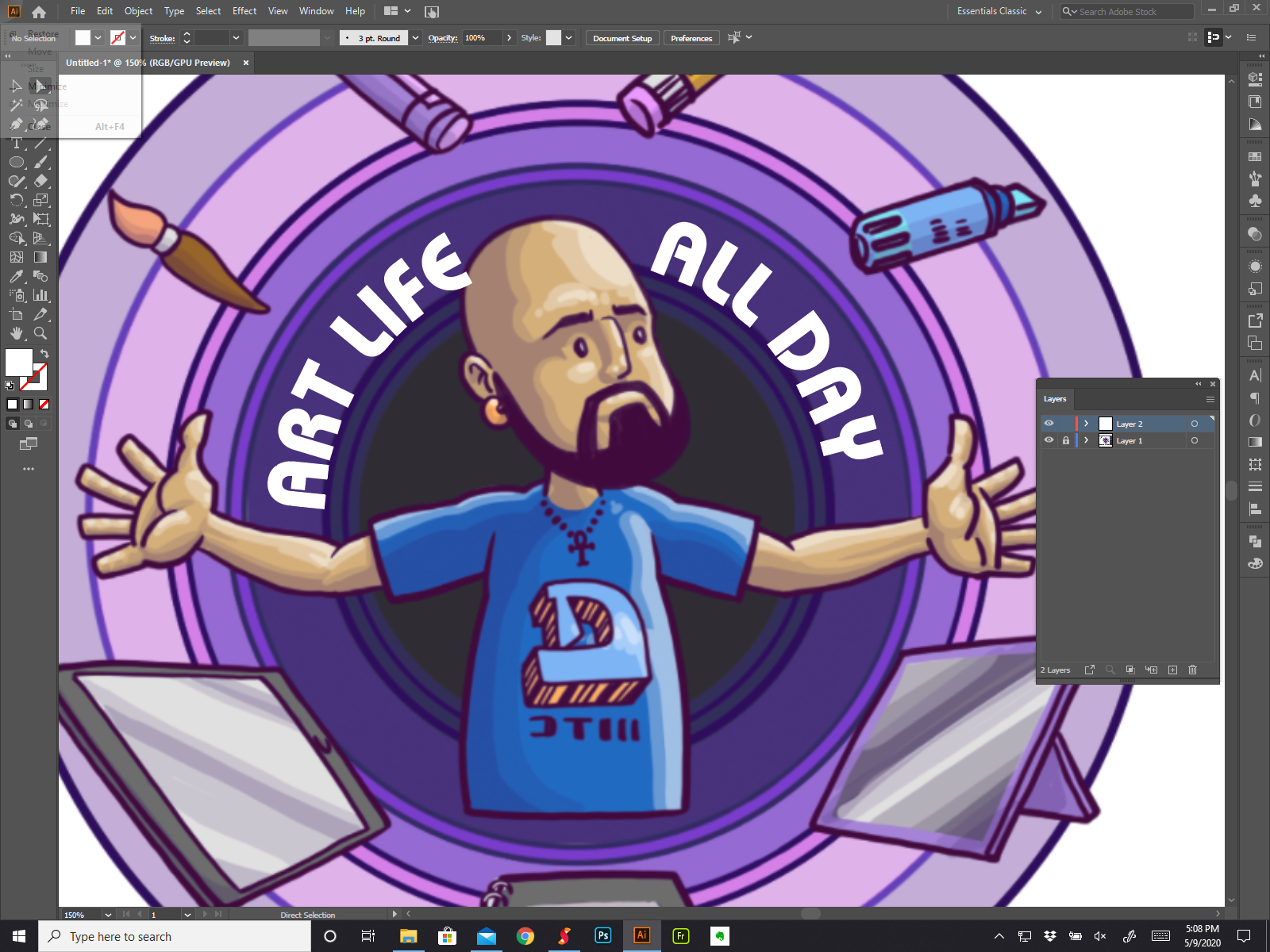The width and height of the screenshot is (1270, 952).
Task: Click the Stroke label link
Action: (x=162, y=38)
